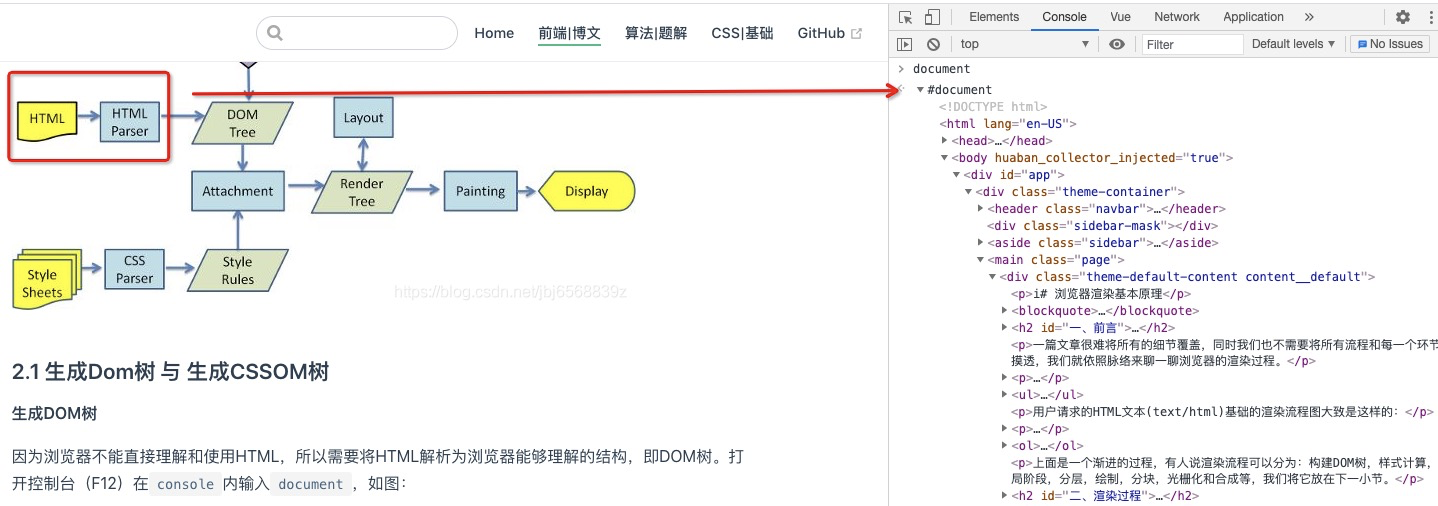Viewport: 1438px width, 506px height.
Task: Expand the ul element node
Action: point(1004,395)
